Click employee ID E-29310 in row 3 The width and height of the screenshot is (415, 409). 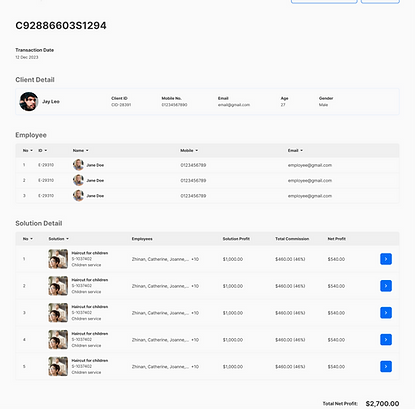(x=46, y=196)
